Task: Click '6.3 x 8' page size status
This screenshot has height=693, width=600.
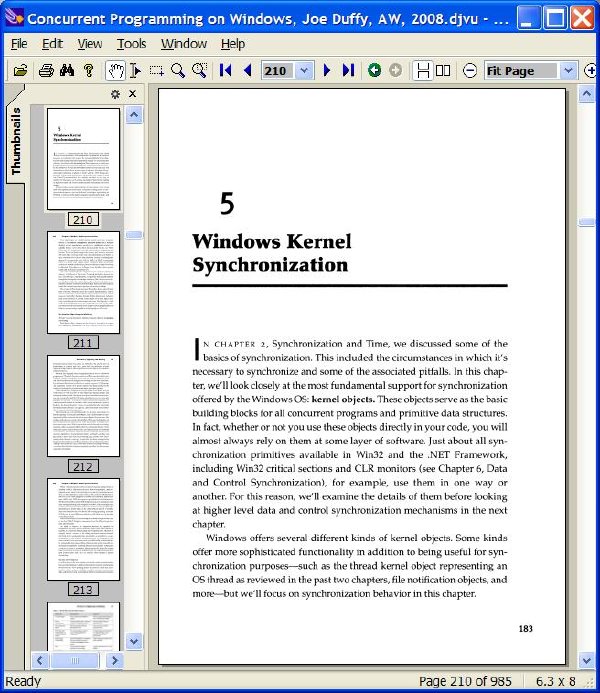Action: [555, 681]
